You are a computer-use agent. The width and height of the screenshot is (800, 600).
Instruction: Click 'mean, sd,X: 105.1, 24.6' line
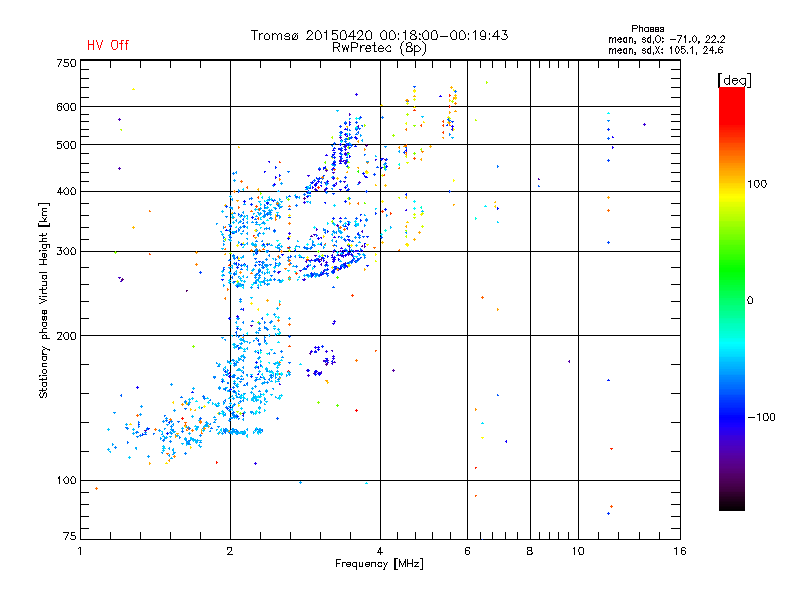coord(665,51)
